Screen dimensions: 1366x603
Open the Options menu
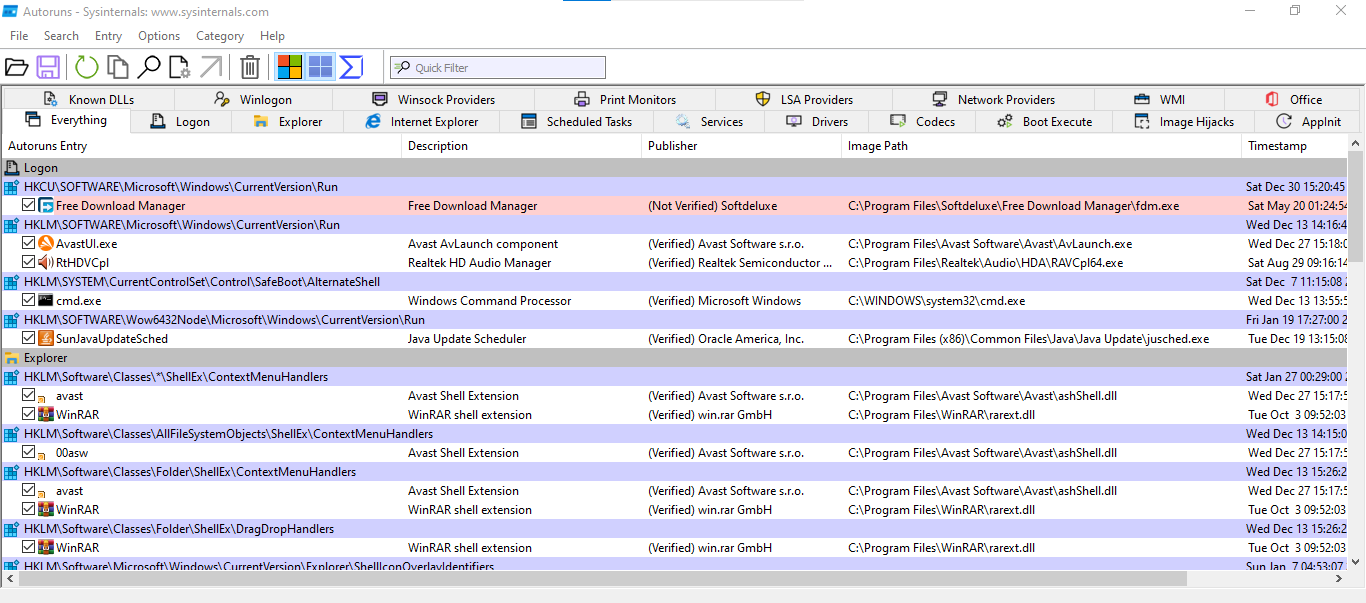[159, 36]
